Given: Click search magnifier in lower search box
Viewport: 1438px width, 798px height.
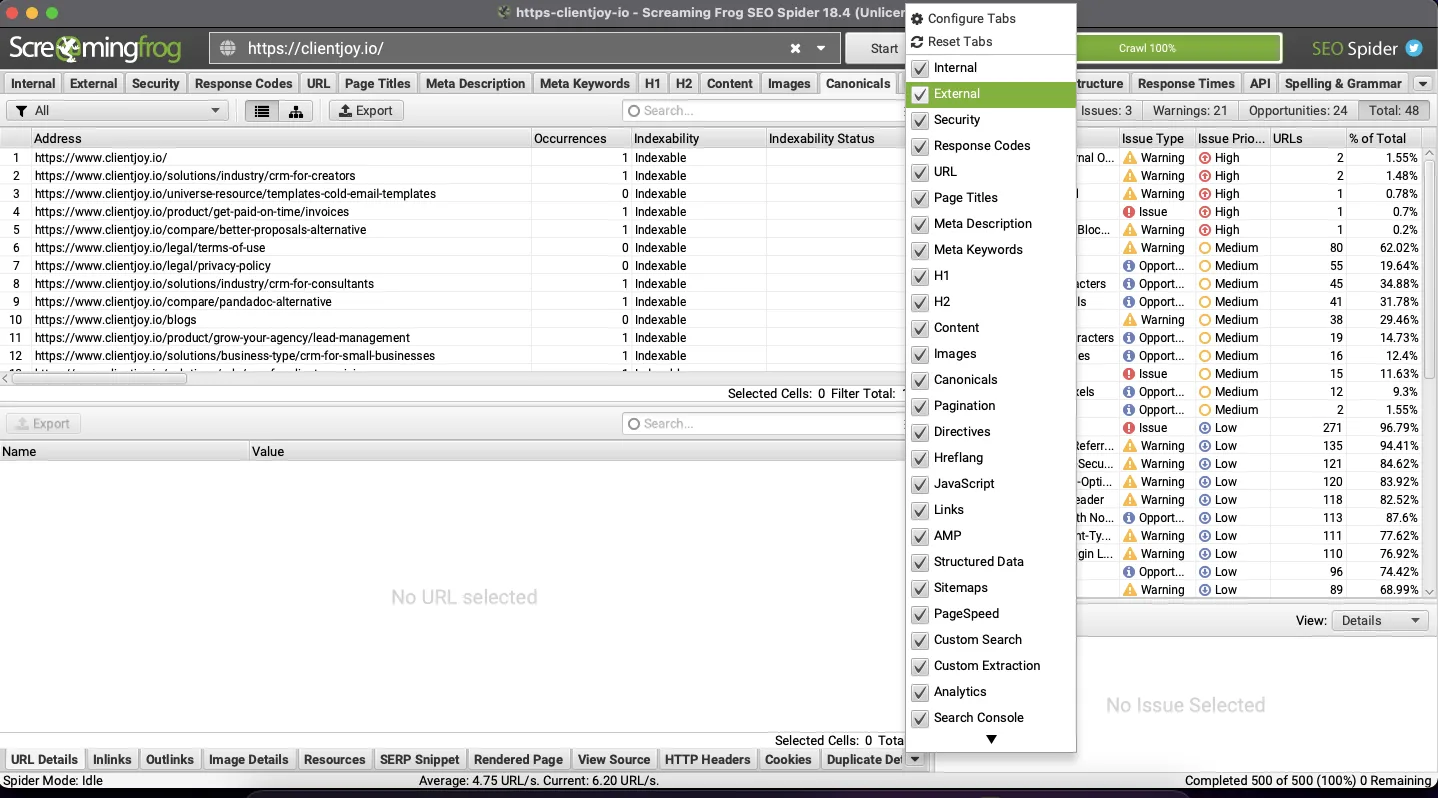Looking at the screenshot, I should 633,424.
